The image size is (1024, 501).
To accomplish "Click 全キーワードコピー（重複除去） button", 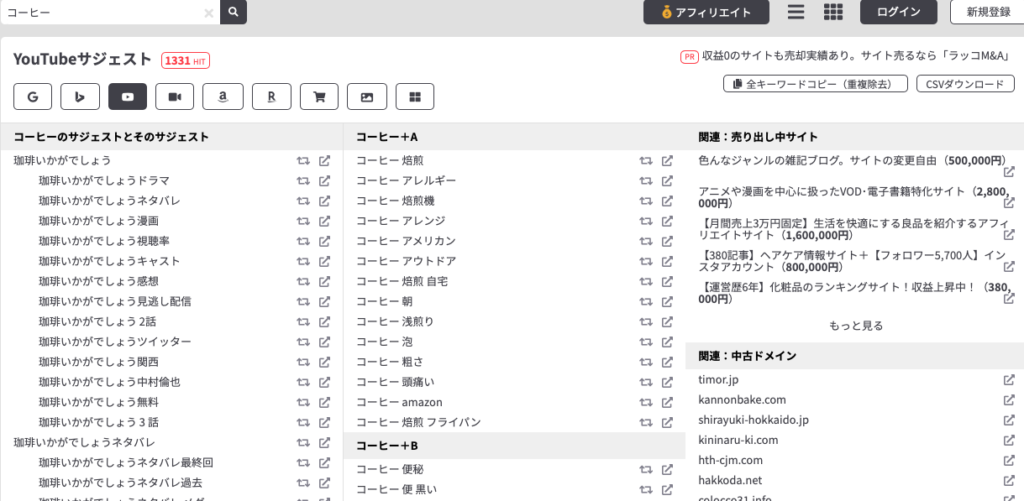I will tap(816, 84).
